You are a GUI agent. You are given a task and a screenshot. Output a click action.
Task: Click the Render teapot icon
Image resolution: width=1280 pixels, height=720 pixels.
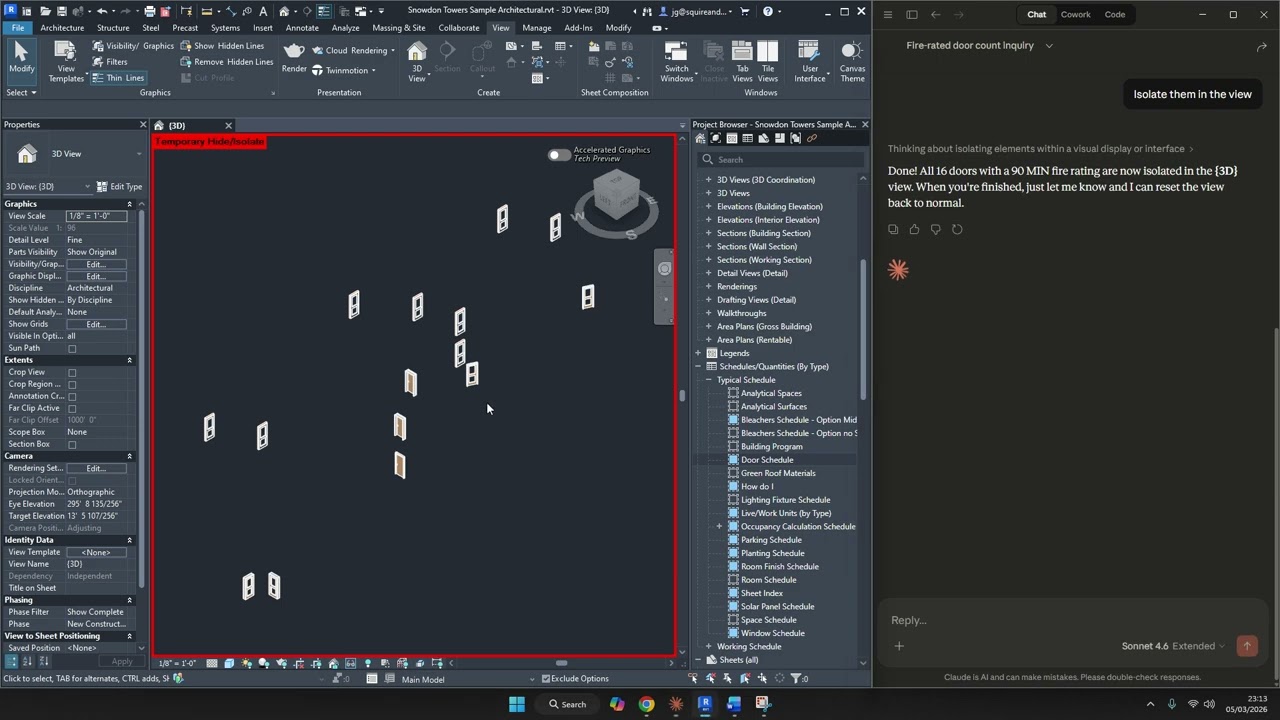click(x=294, y=57)
